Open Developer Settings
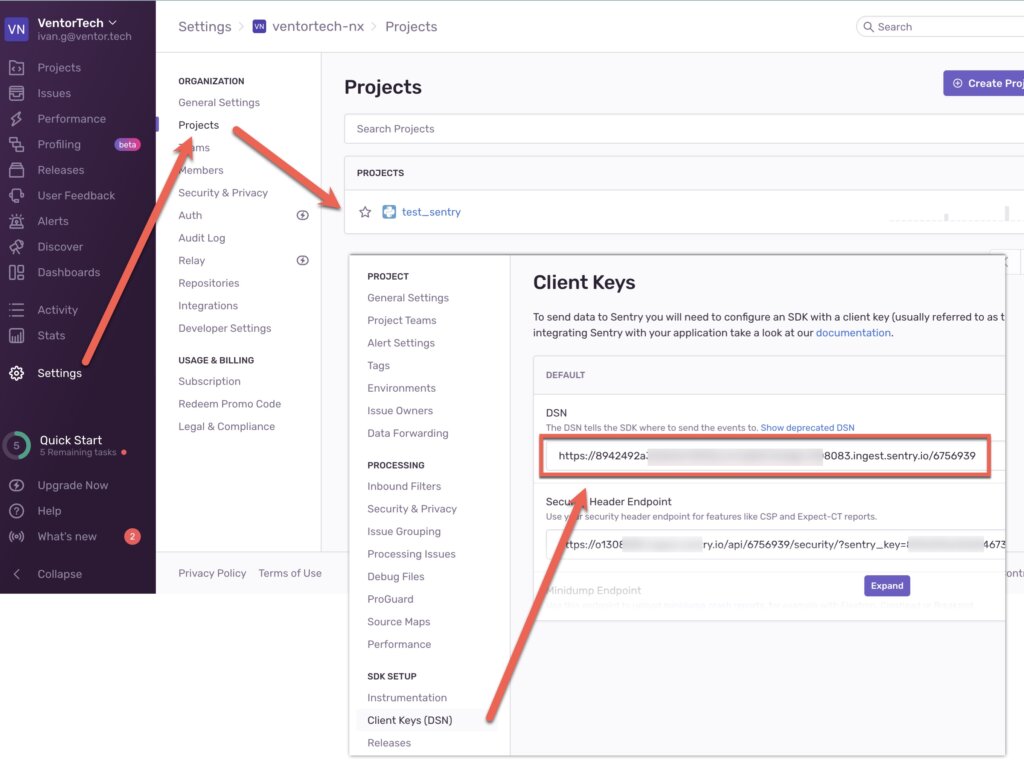 [225, 328]
